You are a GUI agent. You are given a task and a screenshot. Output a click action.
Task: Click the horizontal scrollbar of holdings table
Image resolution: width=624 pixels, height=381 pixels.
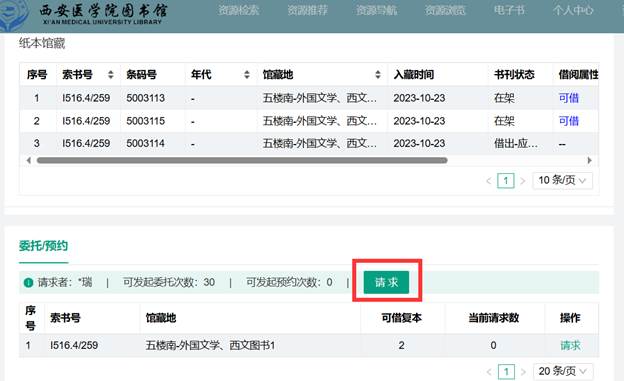242,160
